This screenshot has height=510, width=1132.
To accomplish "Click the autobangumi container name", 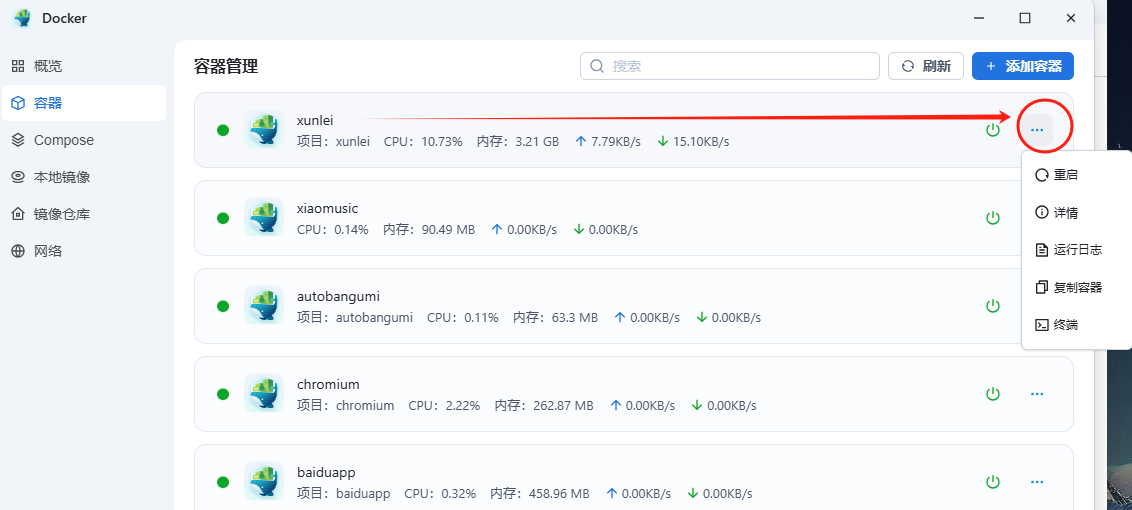I will tap(339, 296).
